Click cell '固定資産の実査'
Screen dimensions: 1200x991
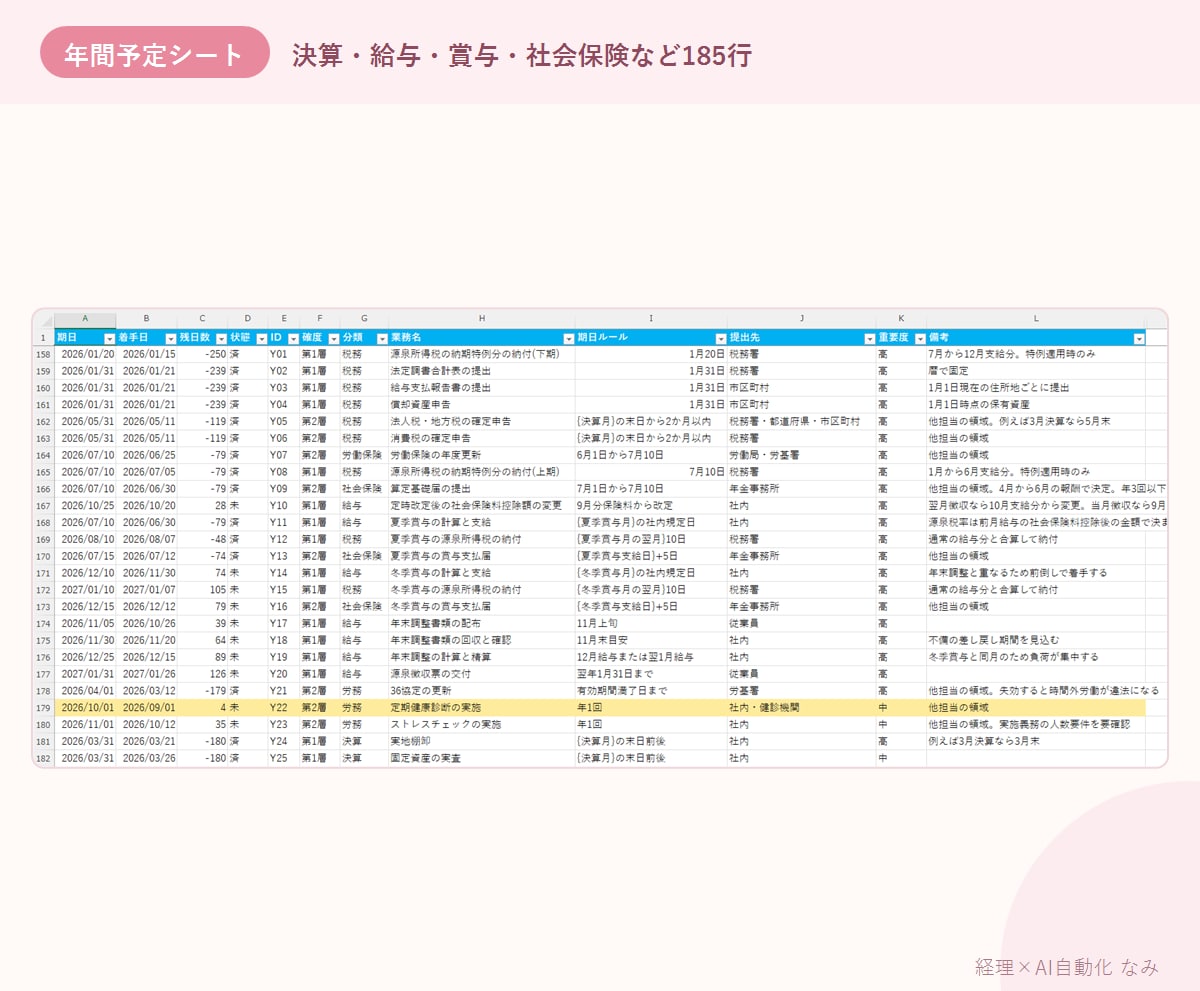pyautogui.click(x=482, y=758)
